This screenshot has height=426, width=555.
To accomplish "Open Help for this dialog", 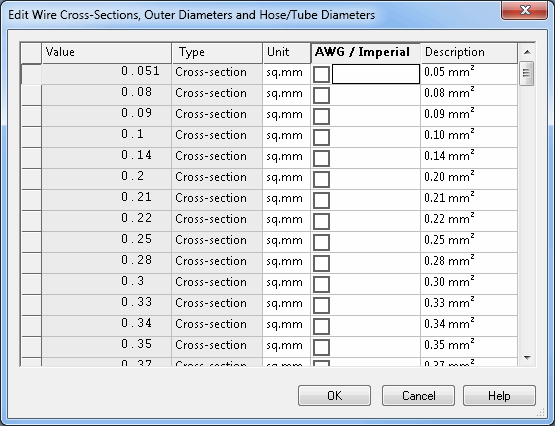I will pos(499,396).
